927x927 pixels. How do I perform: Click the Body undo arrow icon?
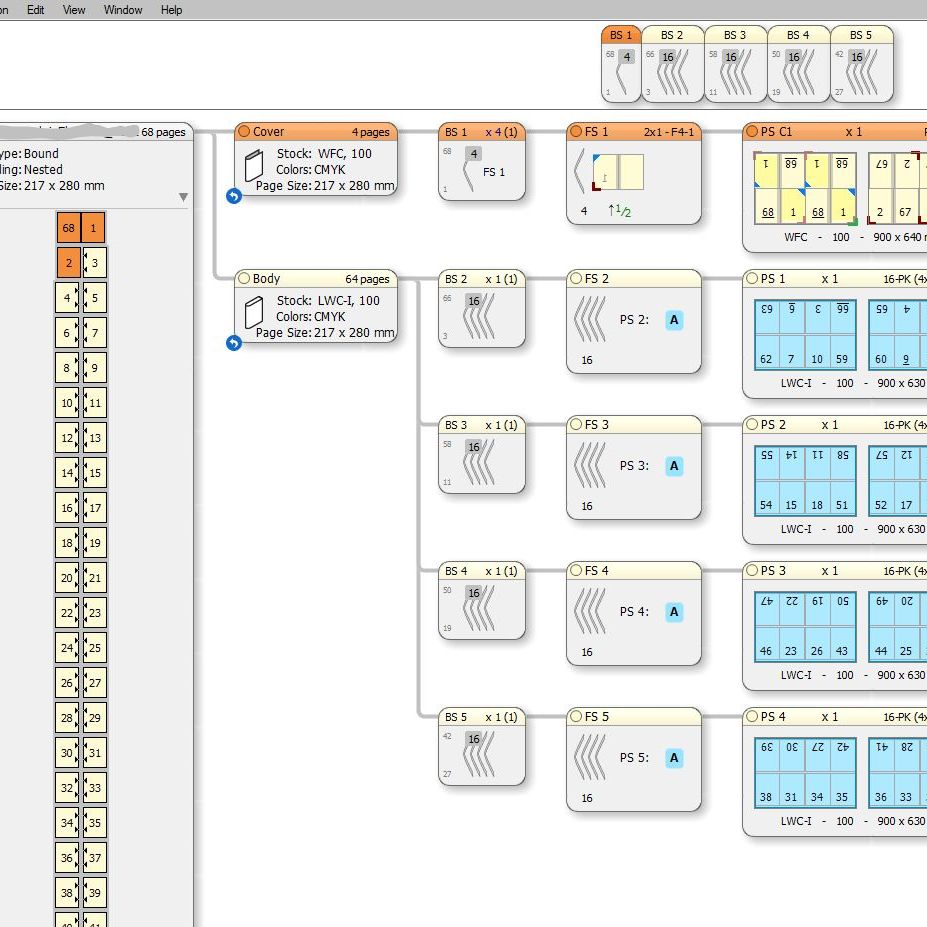[234, 342]
